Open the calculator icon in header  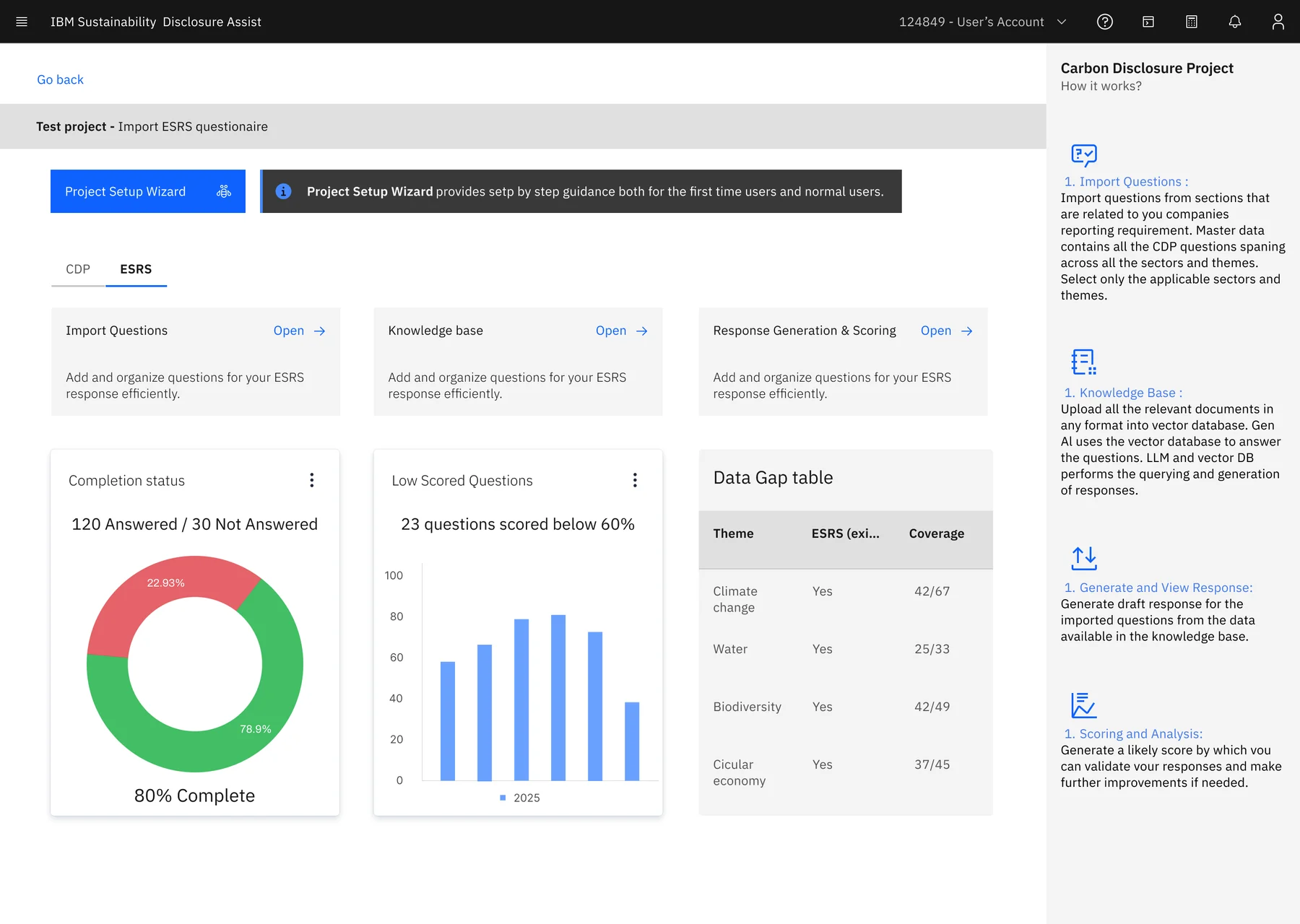tap(1191, 22)
